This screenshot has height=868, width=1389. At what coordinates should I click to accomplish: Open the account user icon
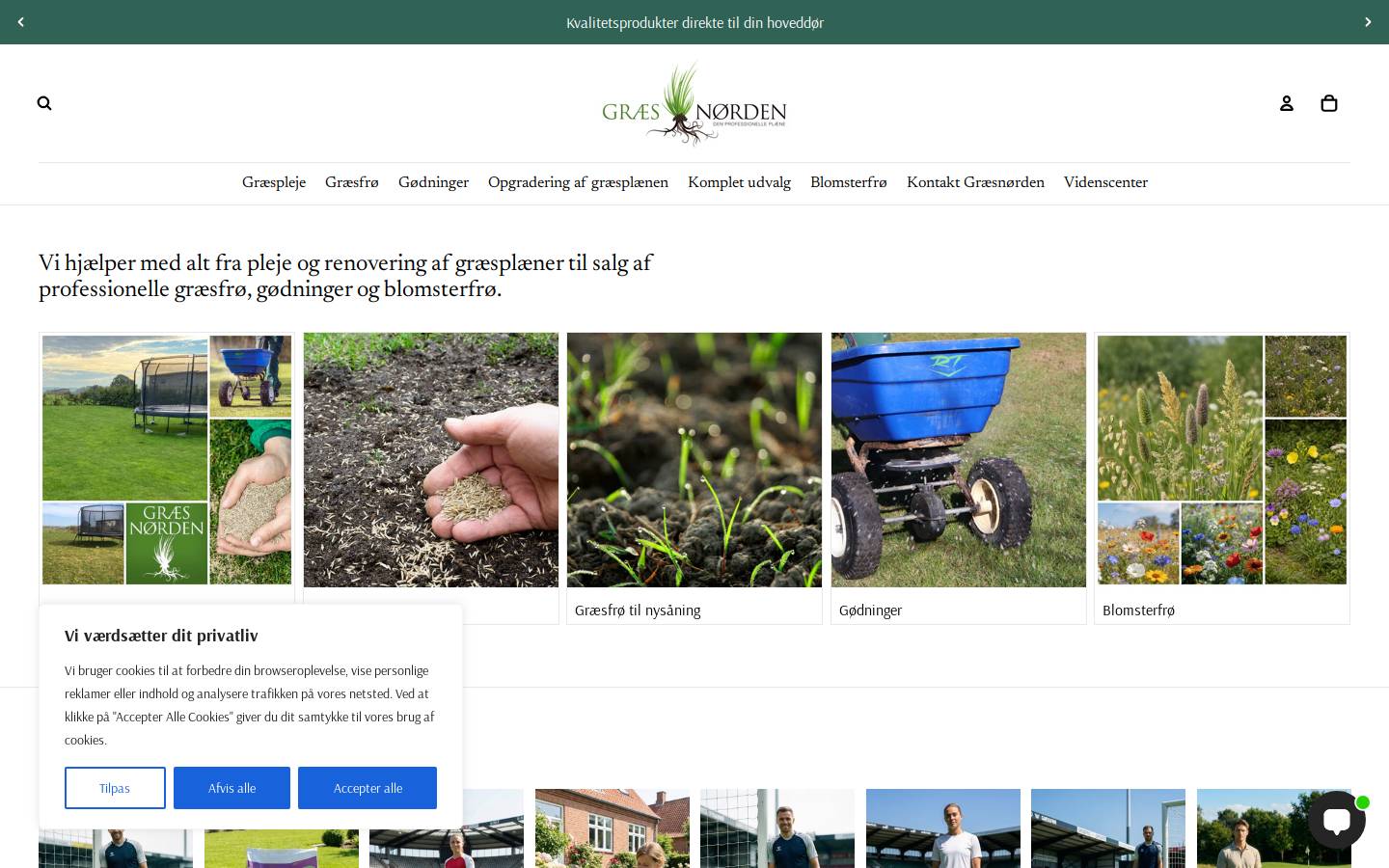click(x=1286, y=103)
